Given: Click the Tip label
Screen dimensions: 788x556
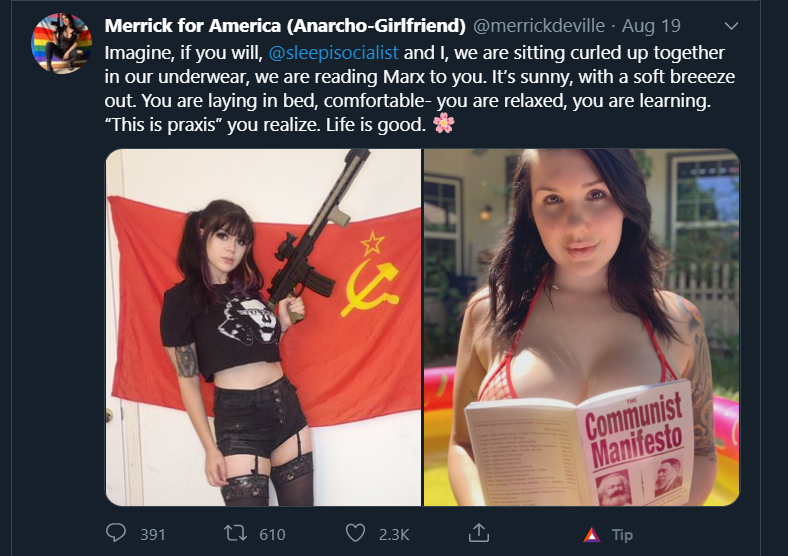Looking at the screenshot, I should pos(622,535).
